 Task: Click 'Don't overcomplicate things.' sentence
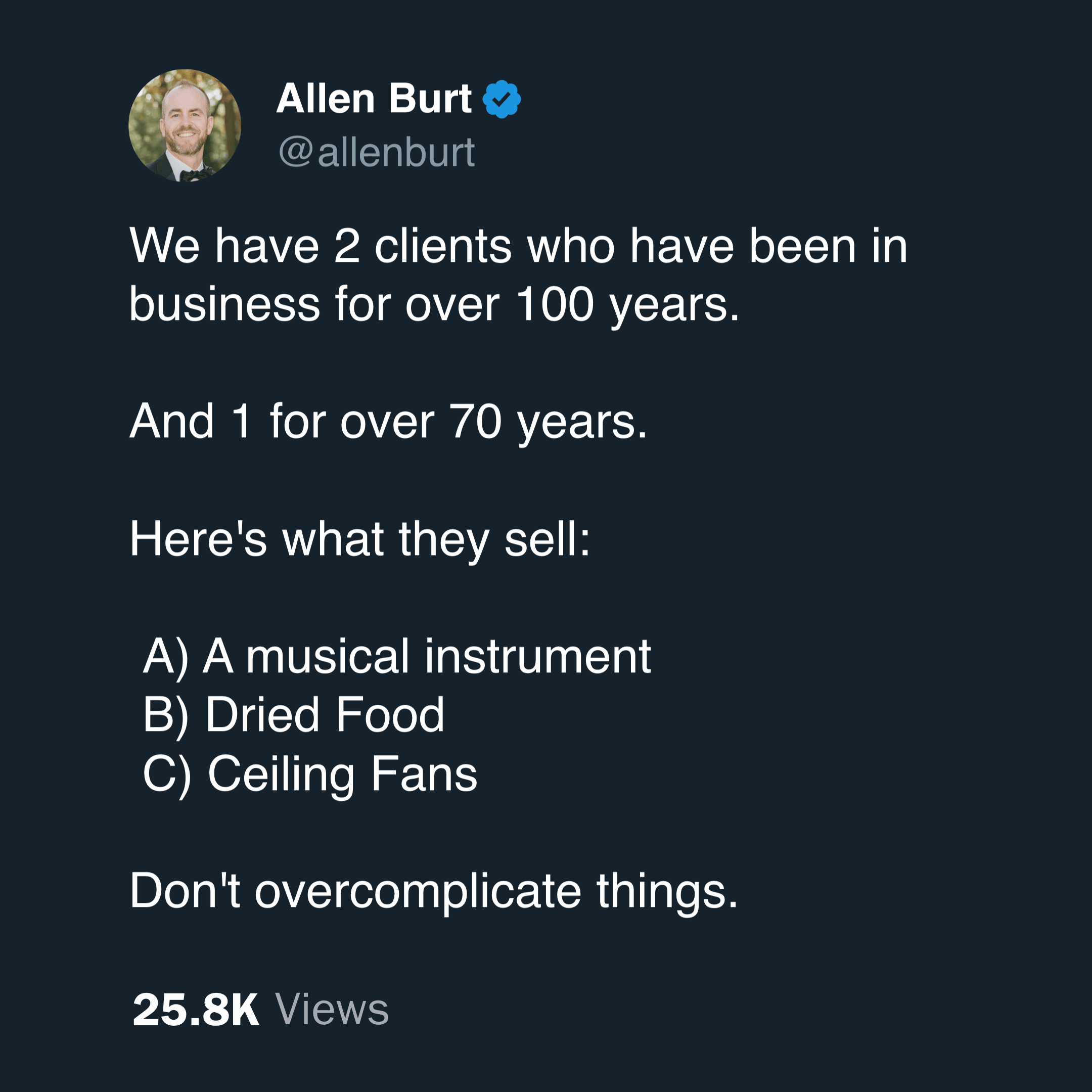434,891
